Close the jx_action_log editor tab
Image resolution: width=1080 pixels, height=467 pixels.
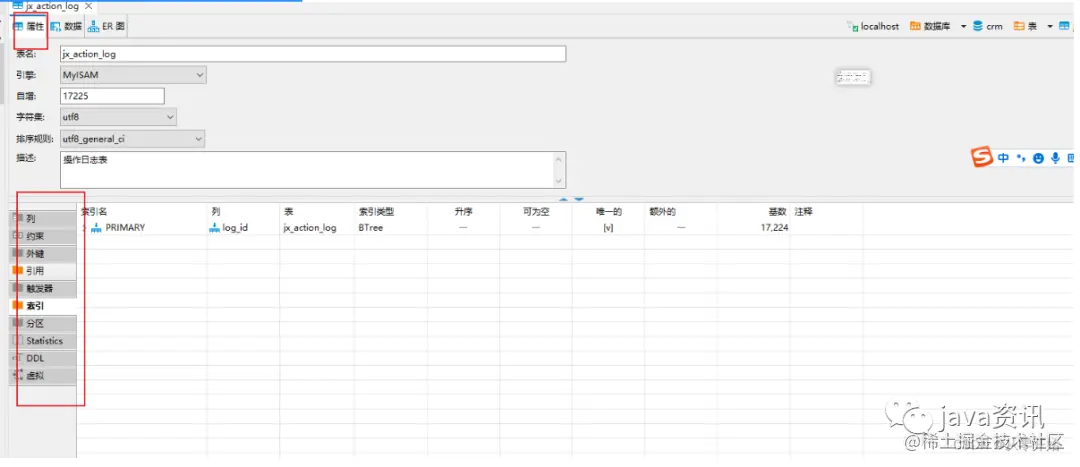pos(89,6)
